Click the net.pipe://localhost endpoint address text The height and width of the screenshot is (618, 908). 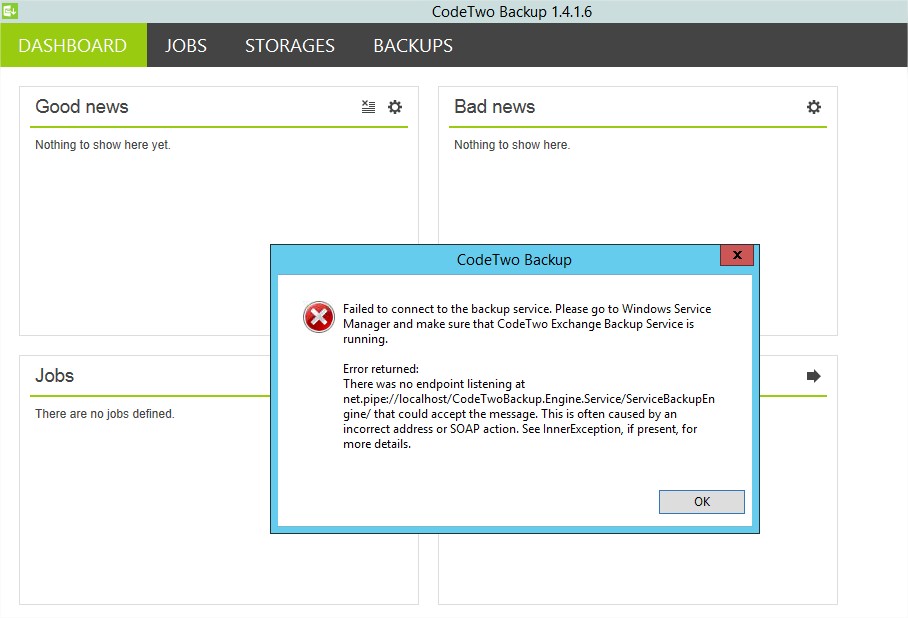pyautogui.click(x=529, y=406)
